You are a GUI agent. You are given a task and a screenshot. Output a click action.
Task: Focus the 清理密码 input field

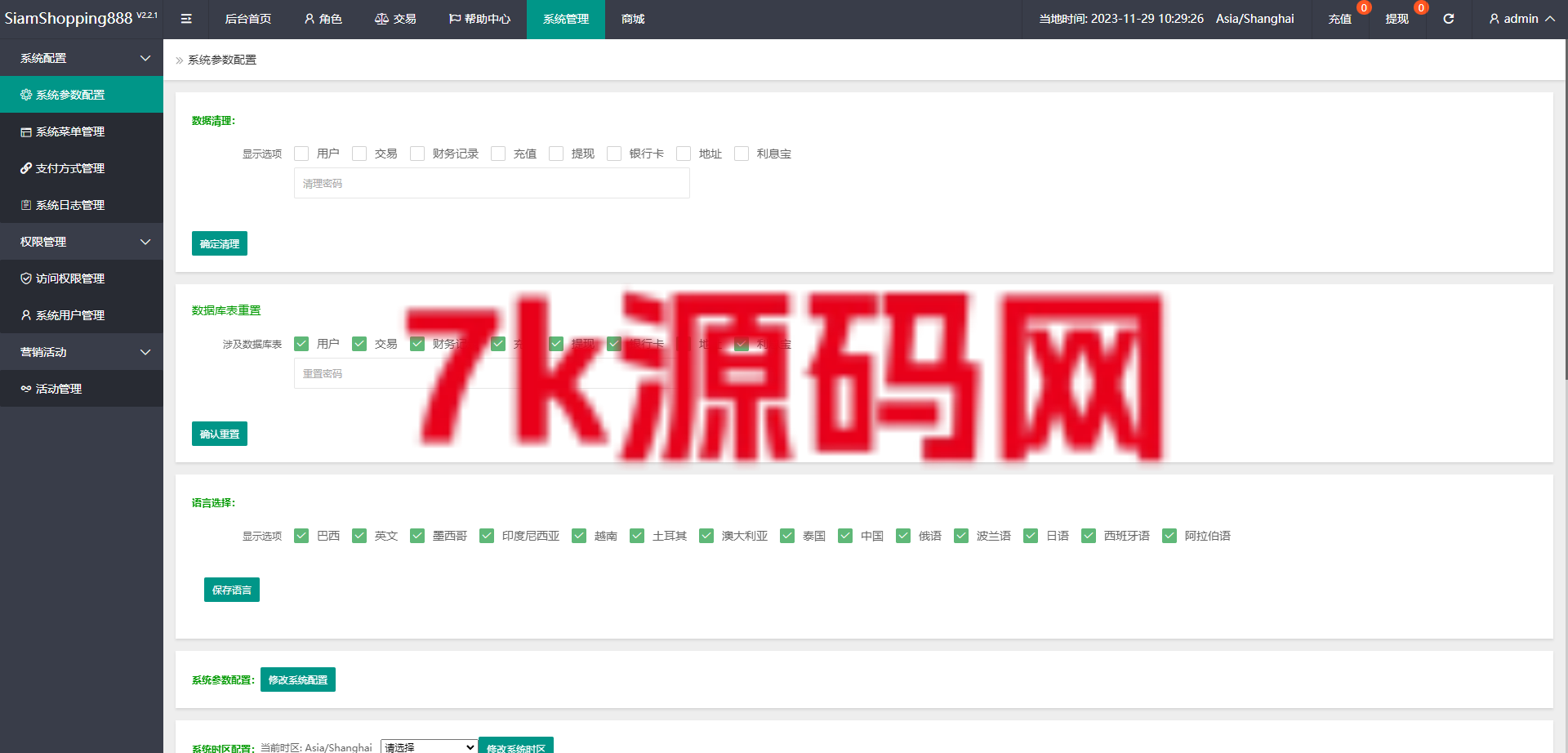coord(492,183)
